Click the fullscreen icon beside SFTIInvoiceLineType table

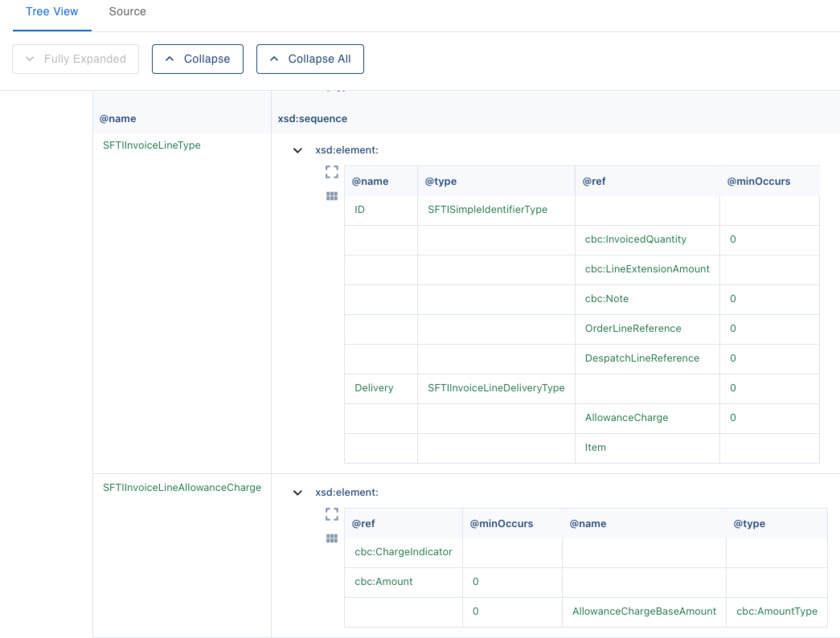pos(332,172)
